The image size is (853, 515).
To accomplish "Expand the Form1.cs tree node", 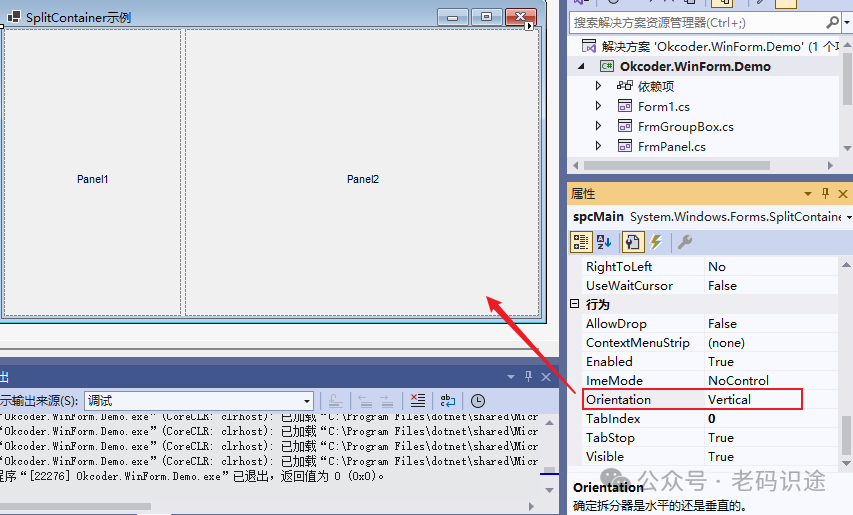I will 599,106.
